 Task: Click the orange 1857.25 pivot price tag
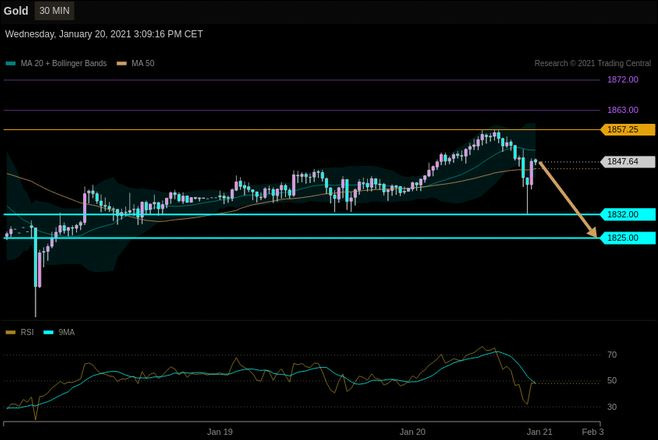628,130
